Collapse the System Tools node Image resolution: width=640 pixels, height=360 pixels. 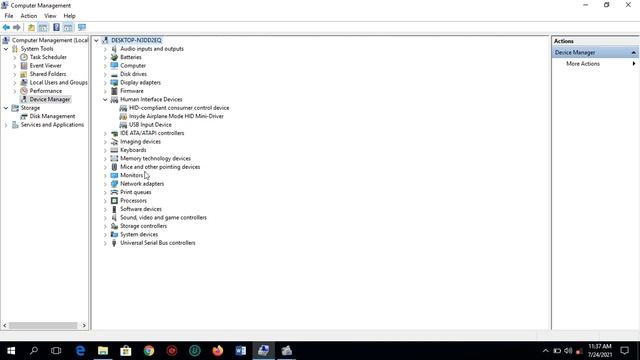[x=6, y=49]
